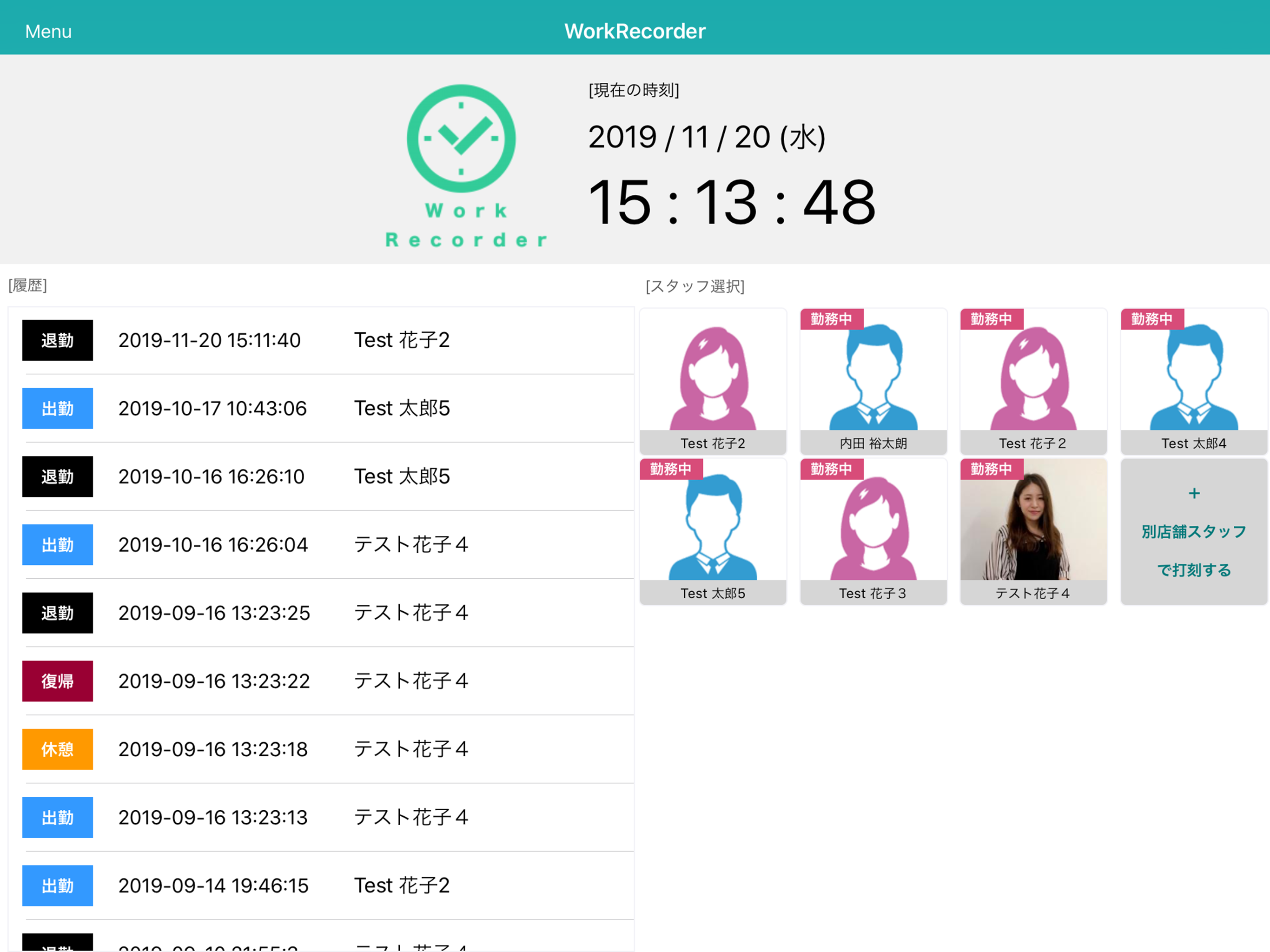Click name Test 太郎5 in the 10:43:06 history row
The width and height of the screenshot is (1270, 952).
coord(402,408)
